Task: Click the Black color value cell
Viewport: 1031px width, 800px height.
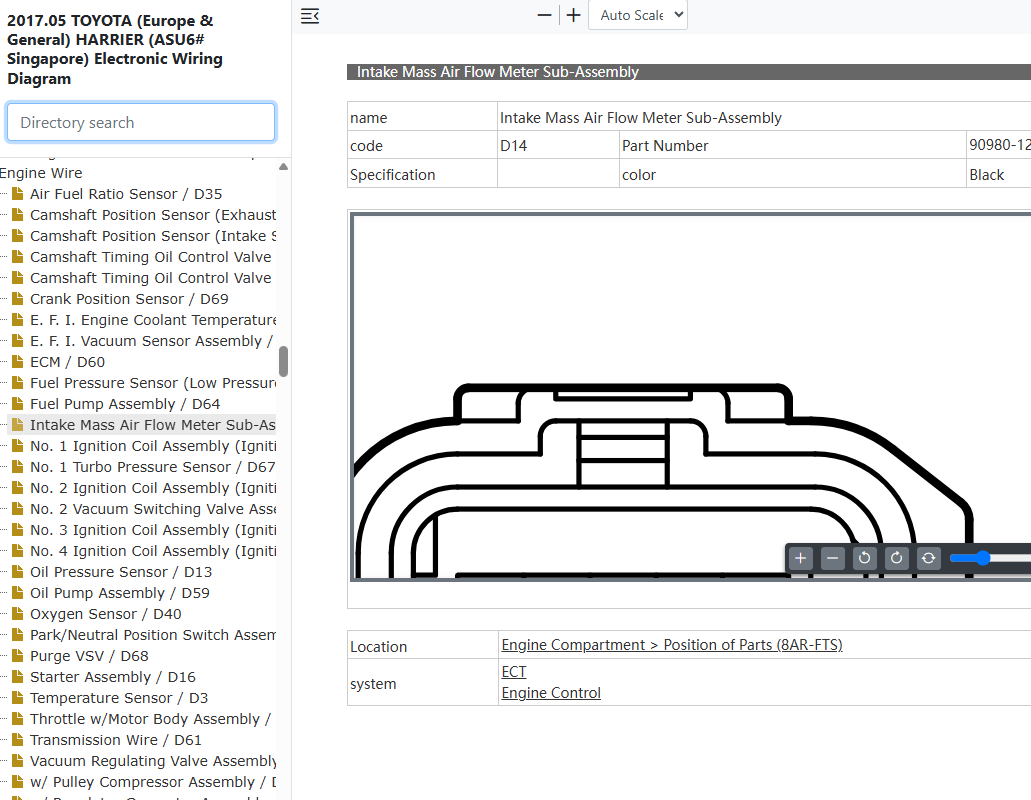Action: (x=999, y=174)
